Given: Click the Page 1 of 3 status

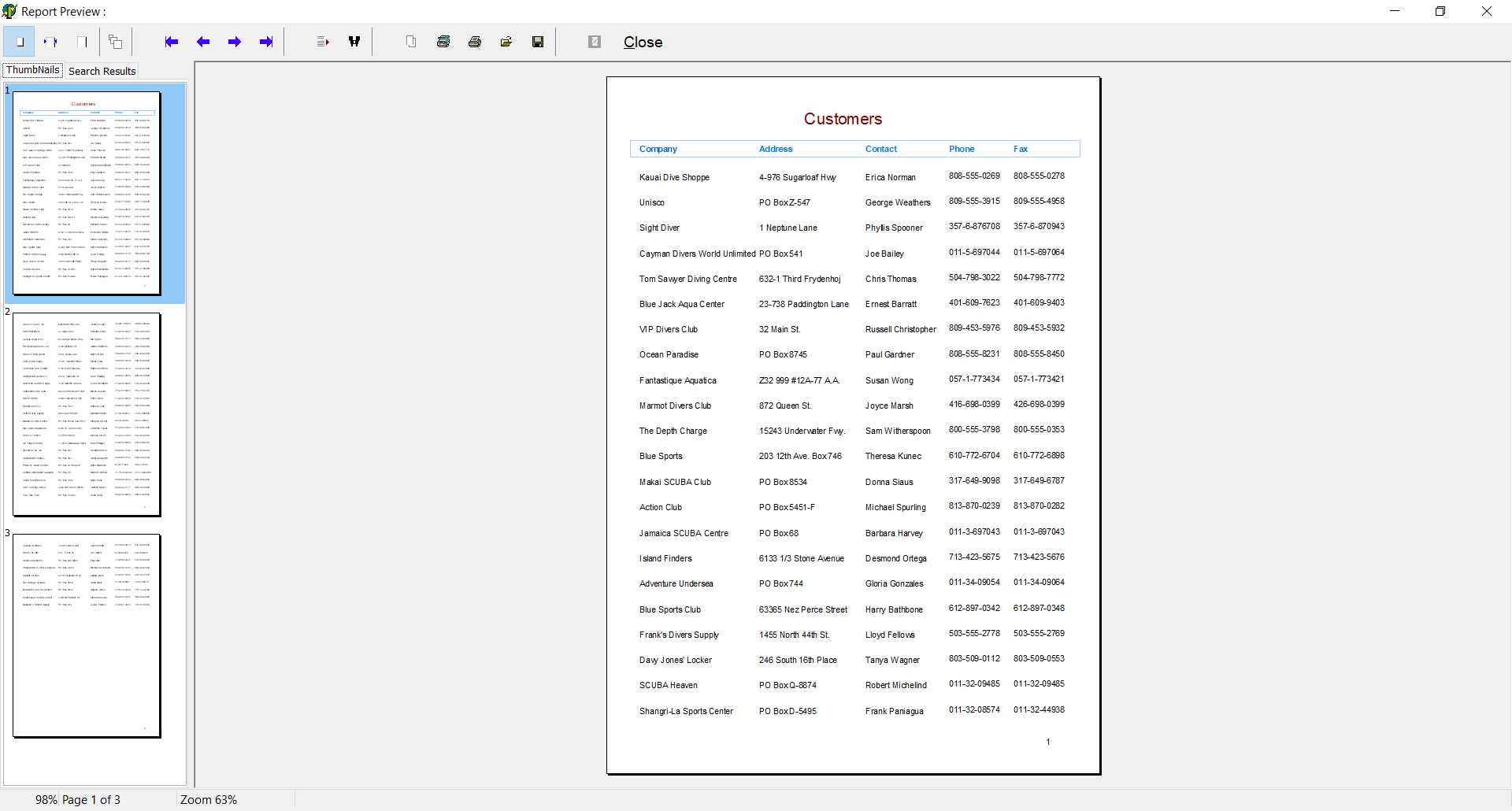Looking at the screenshot, I should point(91,800).
